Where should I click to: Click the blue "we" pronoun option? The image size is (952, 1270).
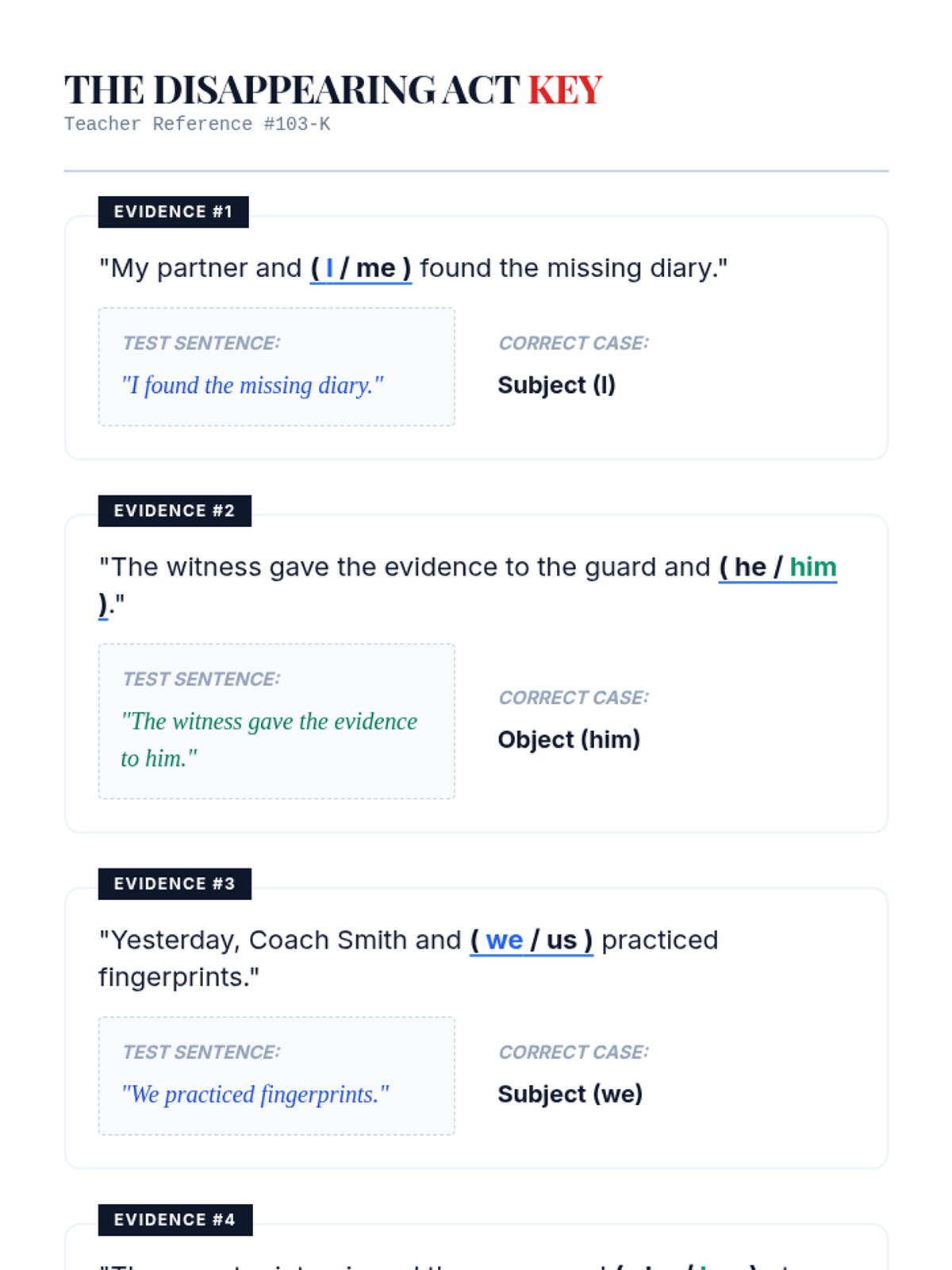(504, 941)
